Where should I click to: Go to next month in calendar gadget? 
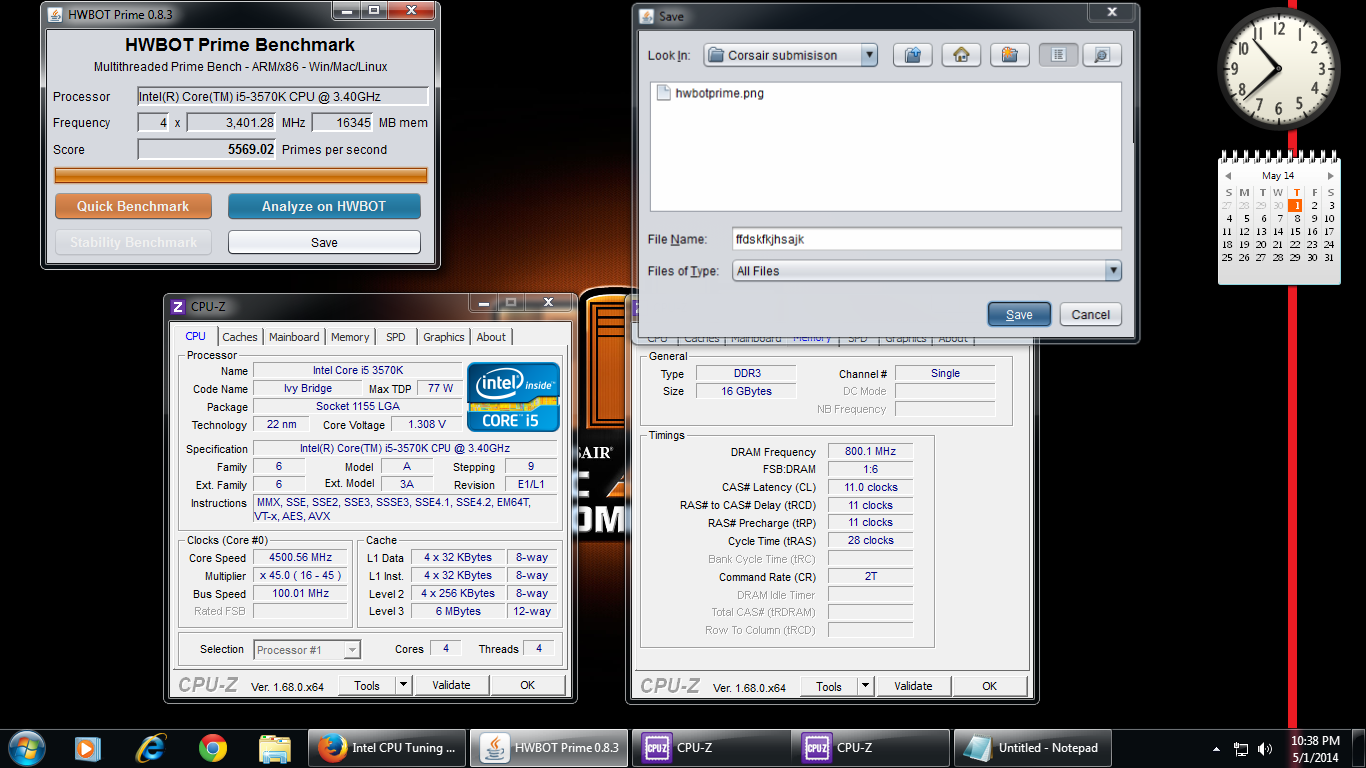pos(1330,175)
